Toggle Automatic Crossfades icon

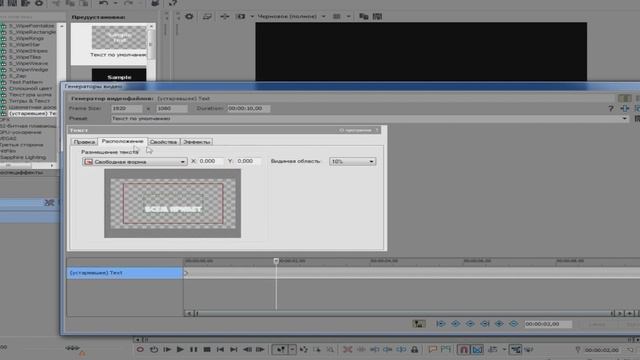pyautogui.click(x=477, y=349)
